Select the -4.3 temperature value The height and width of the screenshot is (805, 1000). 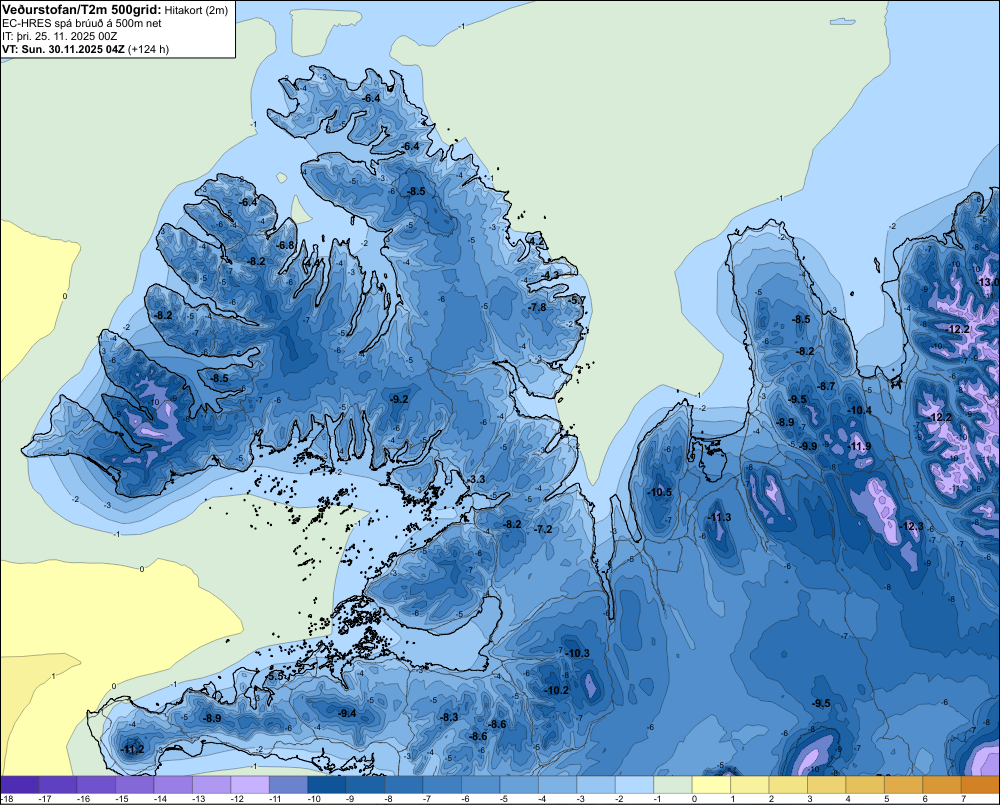click(x=550, y=275)
